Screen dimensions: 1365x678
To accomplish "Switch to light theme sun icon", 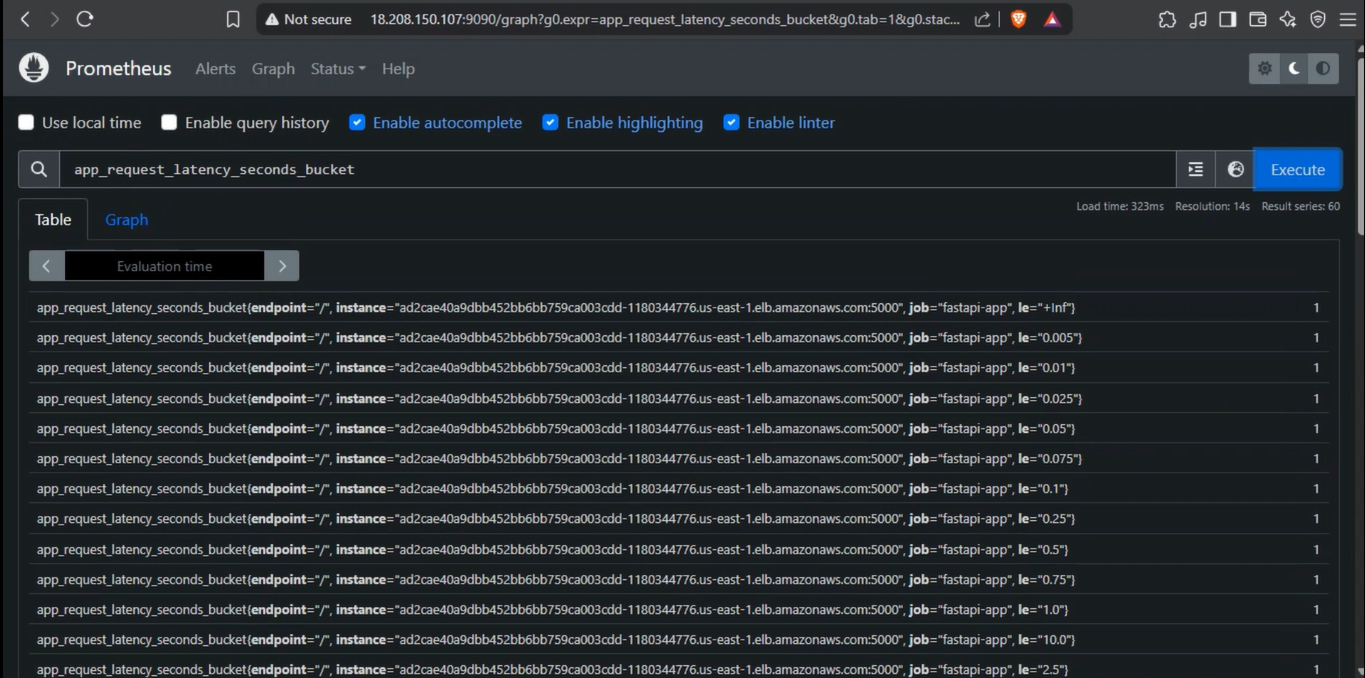I will point(1264,68).
